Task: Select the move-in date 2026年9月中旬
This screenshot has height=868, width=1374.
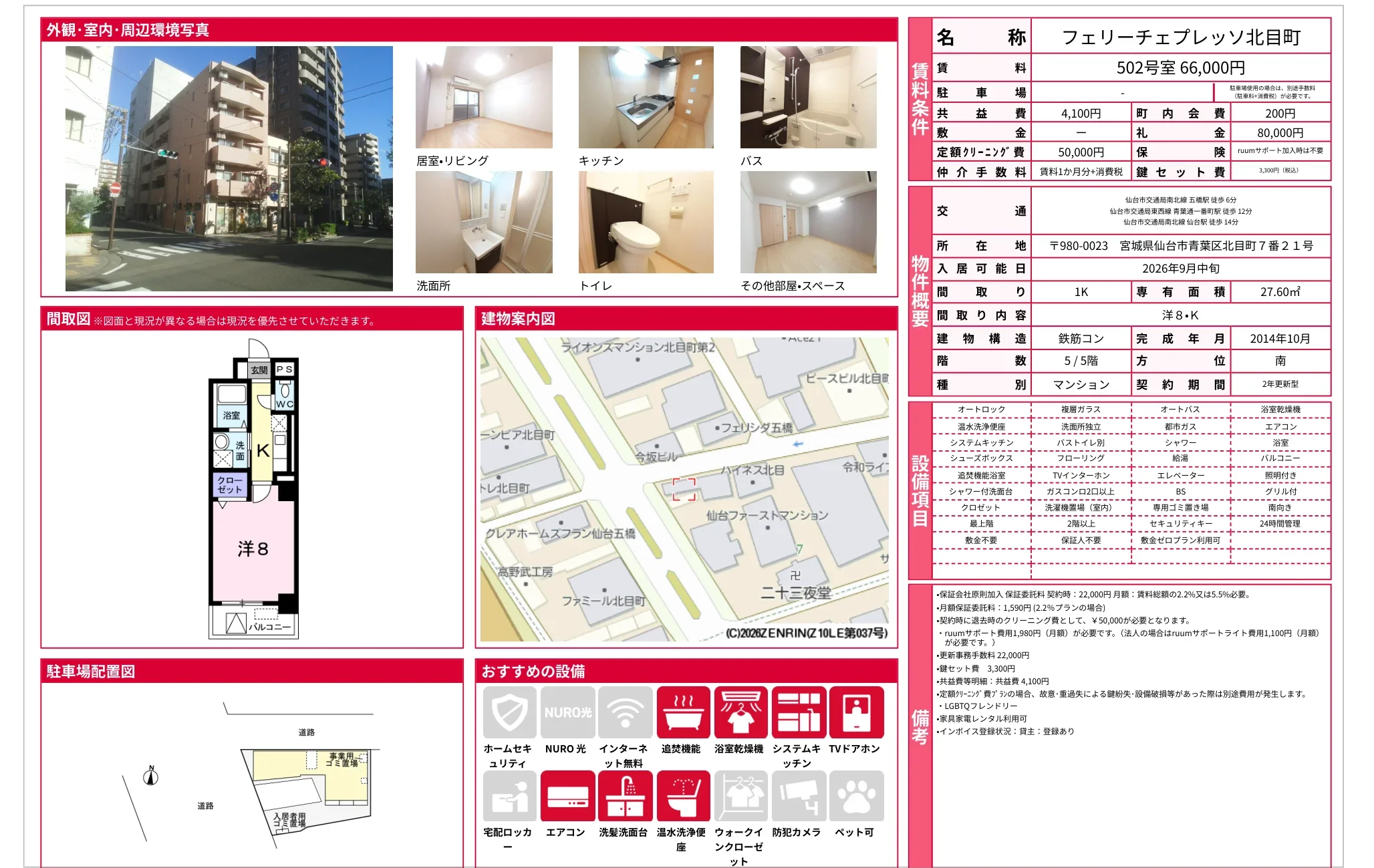Action: pos(1181,269)
